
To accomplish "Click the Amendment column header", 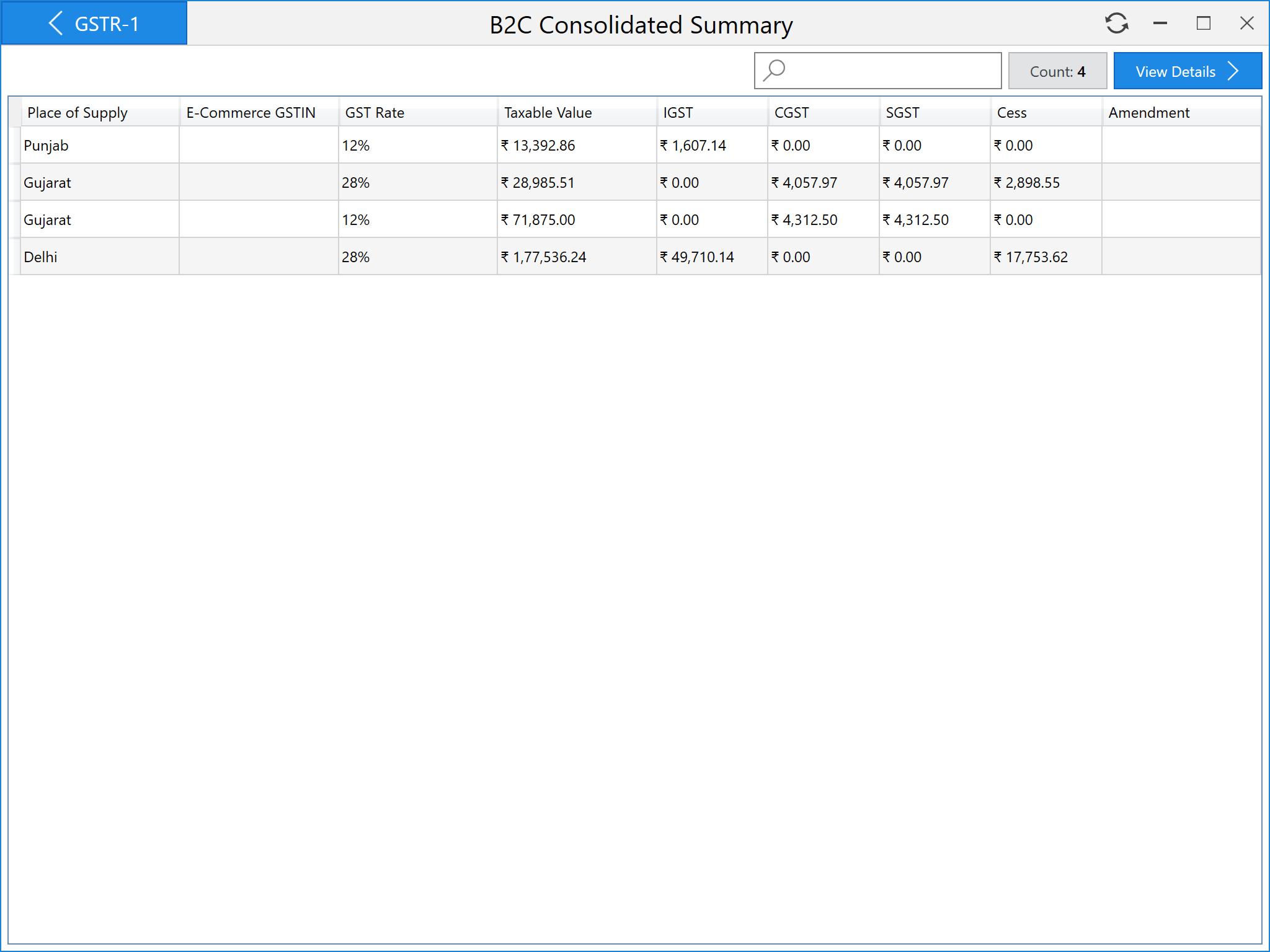I will click(1148, 113).
